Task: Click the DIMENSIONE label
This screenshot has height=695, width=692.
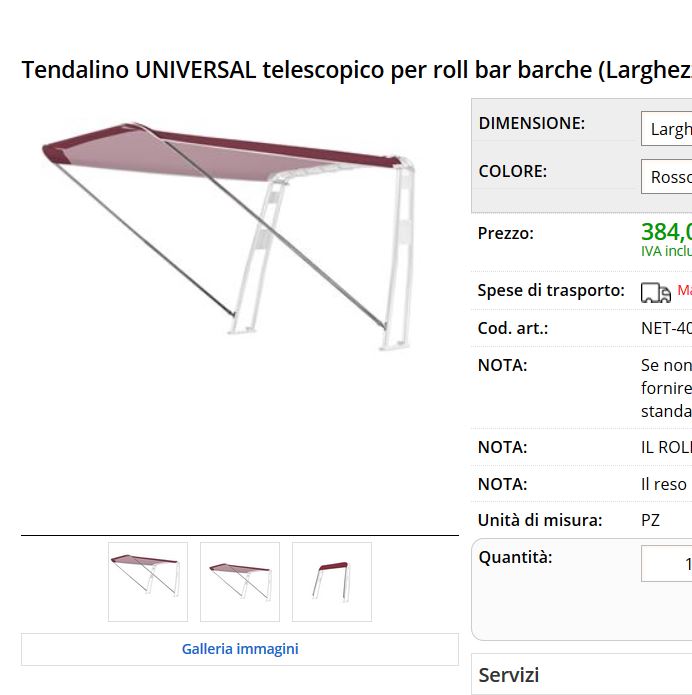Action: (532, 123)
